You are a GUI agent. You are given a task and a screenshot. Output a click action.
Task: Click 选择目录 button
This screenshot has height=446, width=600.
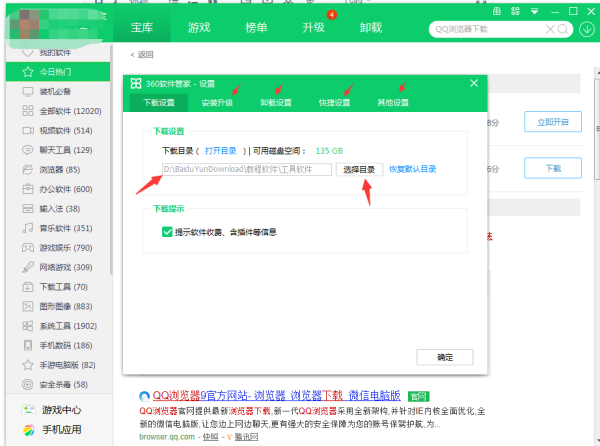[358, 170]
